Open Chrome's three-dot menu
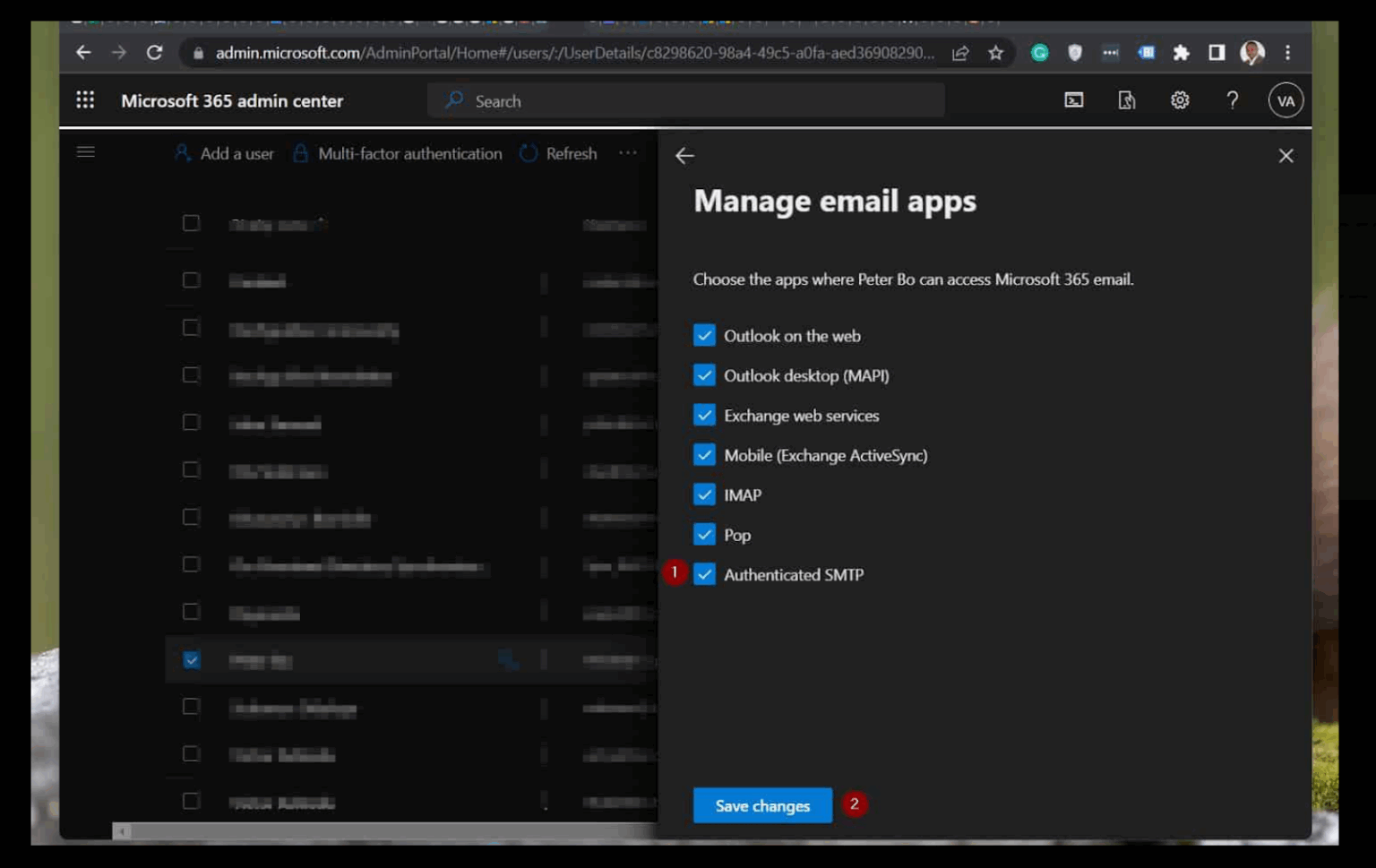The image size is (1376, 868). pos(1288,53)
